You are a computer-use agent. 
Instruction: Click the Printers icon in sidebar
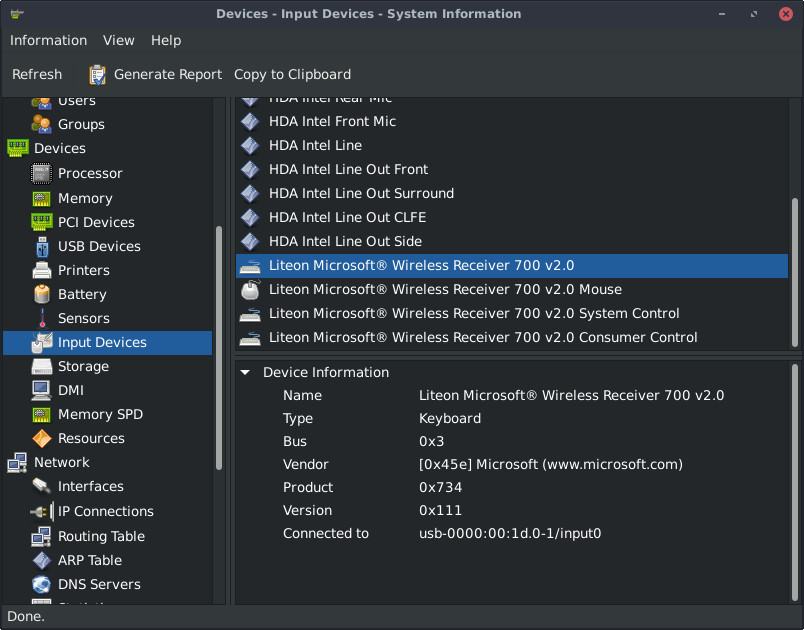tap(41, 270)
